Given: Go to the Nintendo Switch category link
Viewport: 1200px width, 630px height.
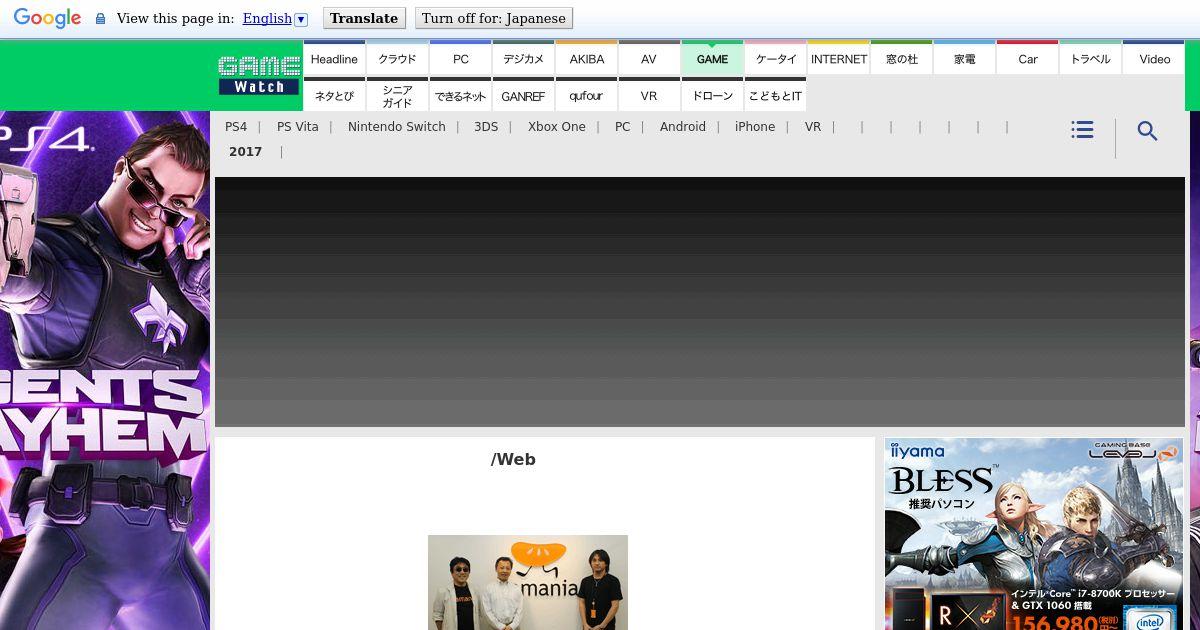Looking at the screenshot, I should (397, 127).
